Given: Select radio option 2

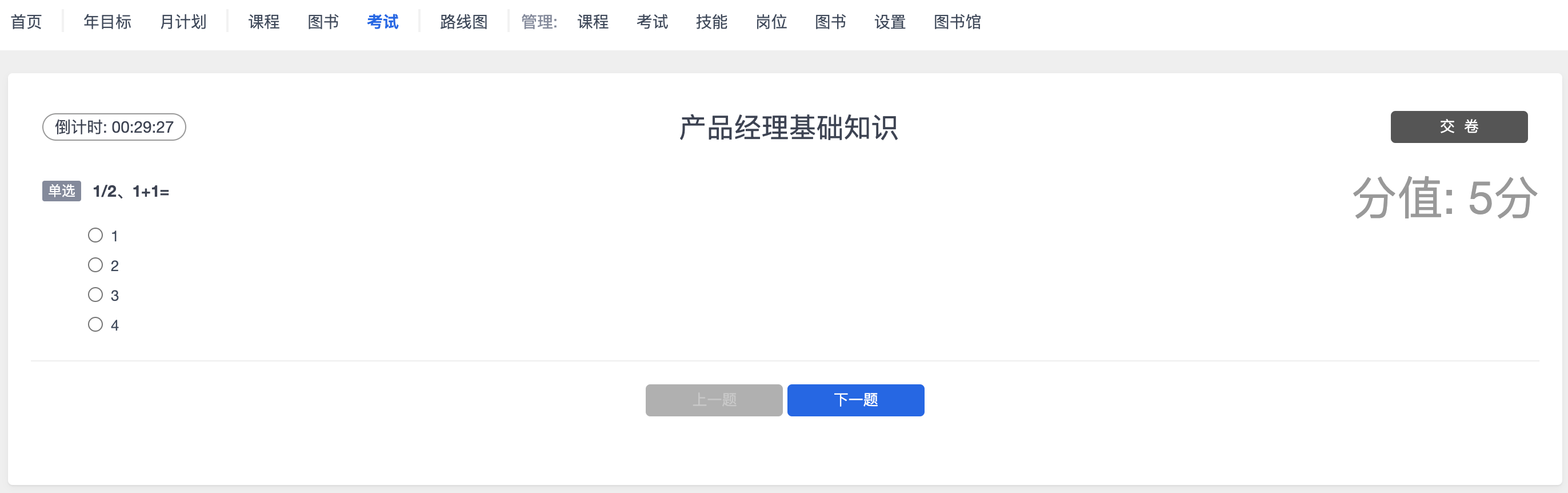Looking at the screenshot, I should click(x=95, y=265).
